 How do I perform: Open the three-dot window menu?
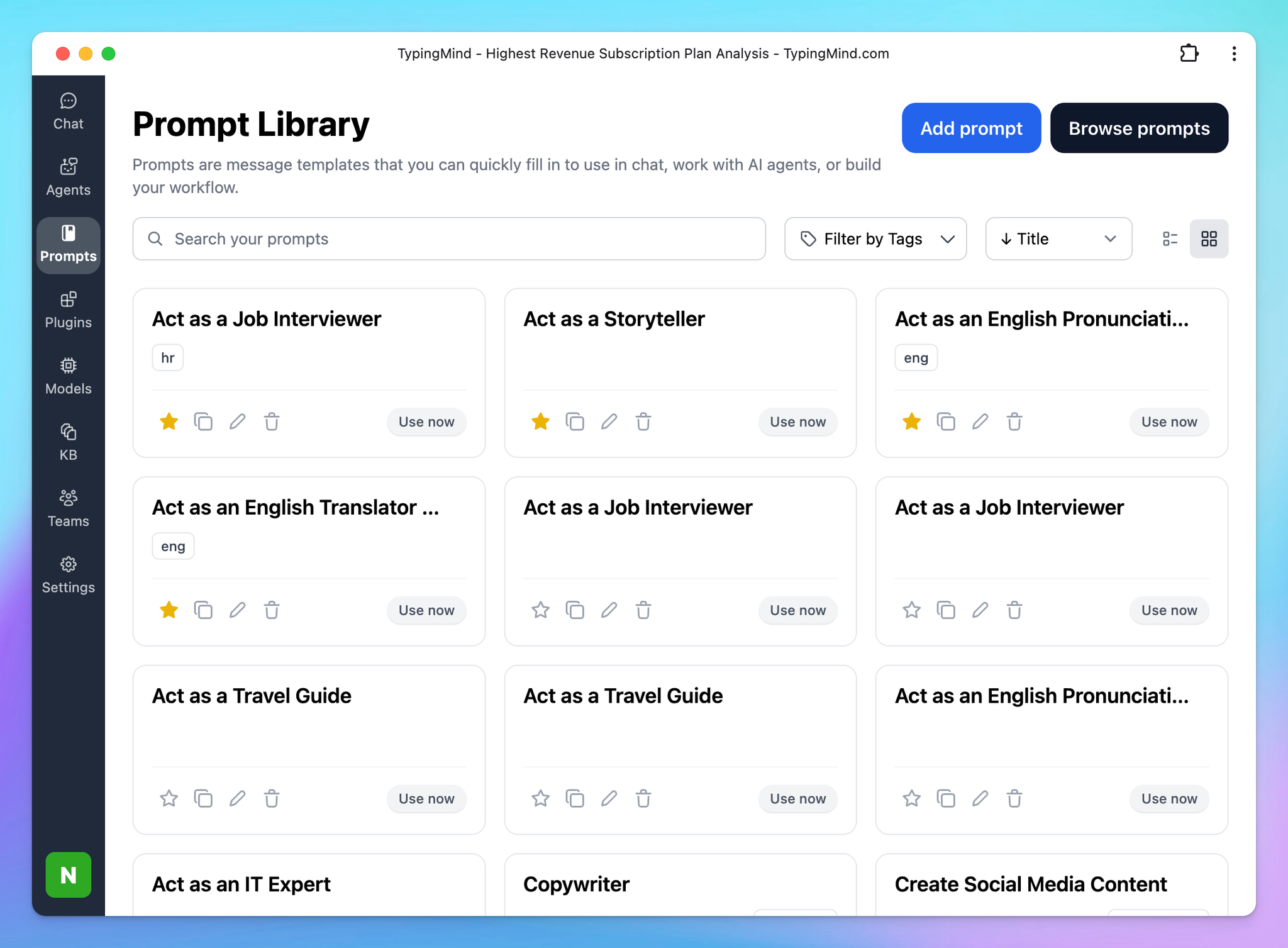point(1234,53)
